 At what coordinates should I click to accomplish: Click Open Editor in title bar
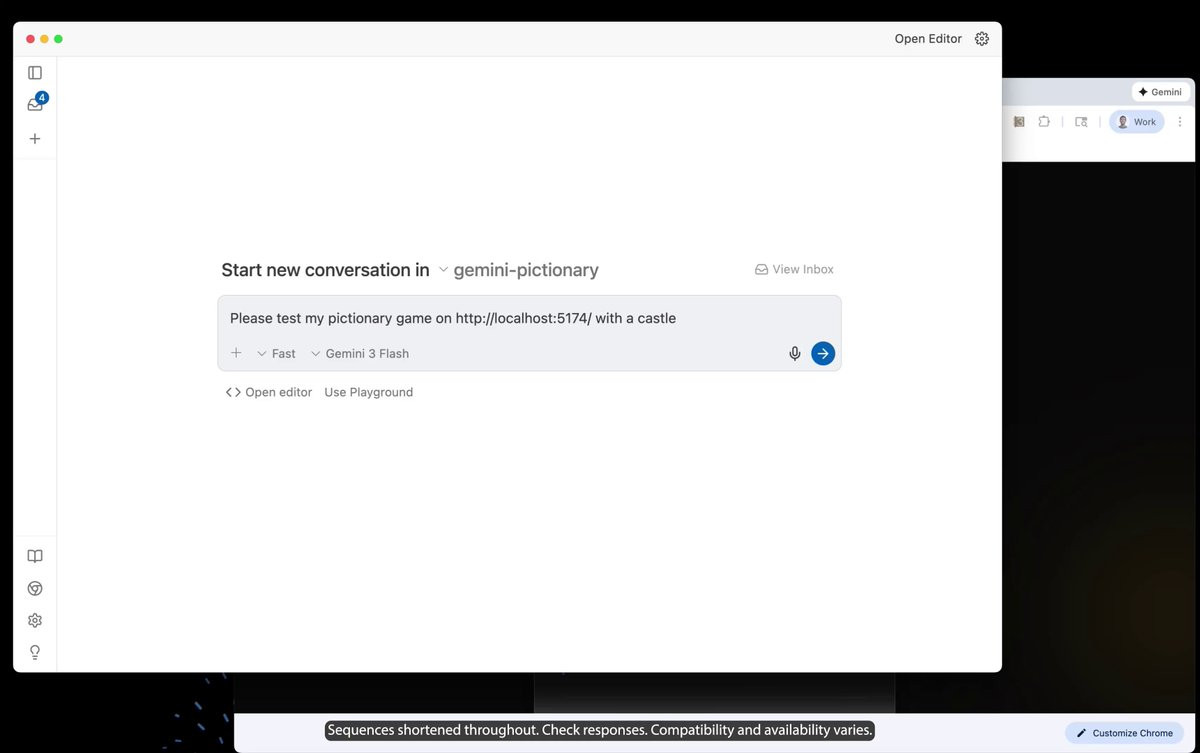click(928, 39)
